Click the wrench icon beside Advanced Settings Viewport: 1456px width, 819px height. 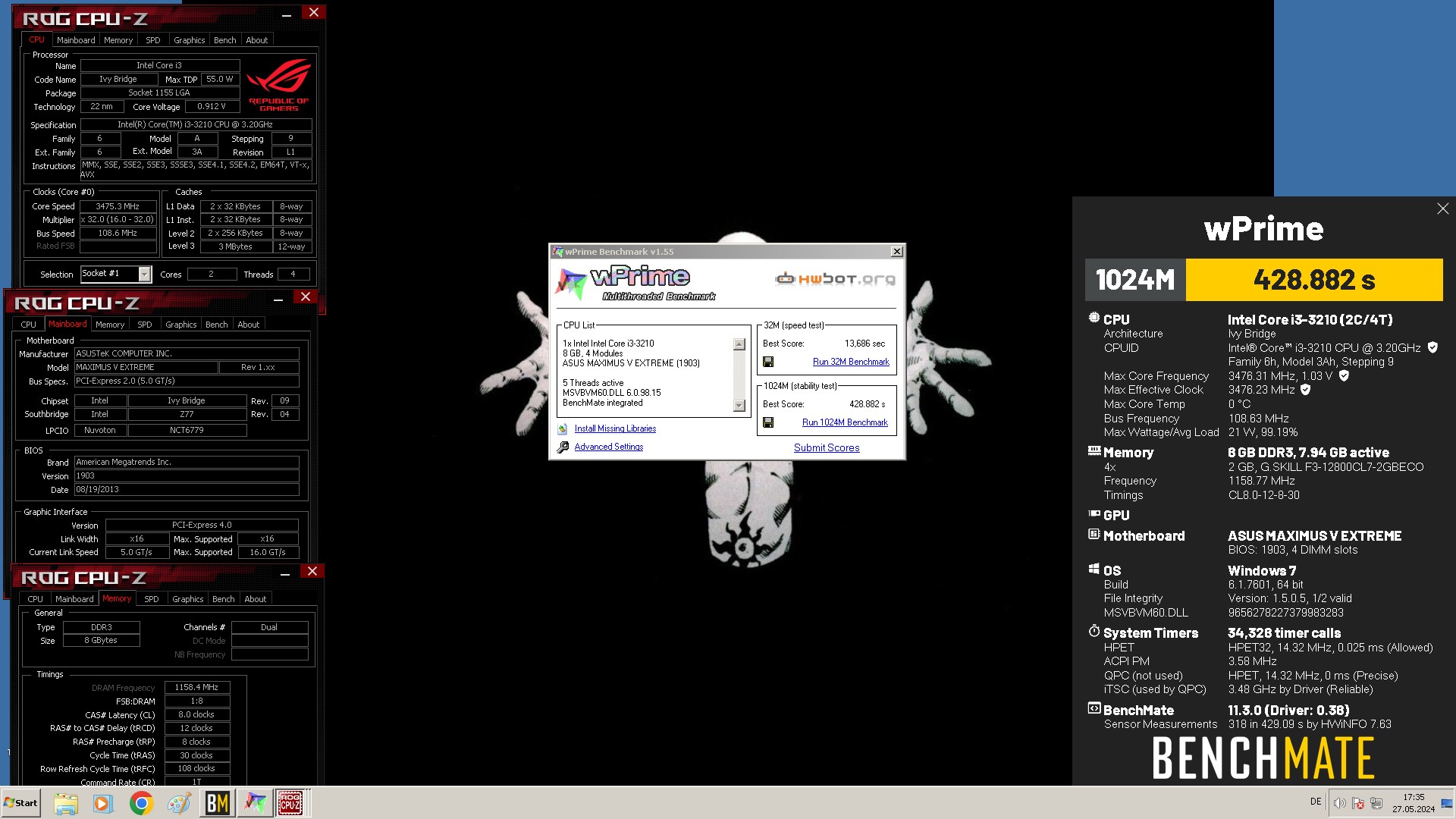tap(563, 447)
